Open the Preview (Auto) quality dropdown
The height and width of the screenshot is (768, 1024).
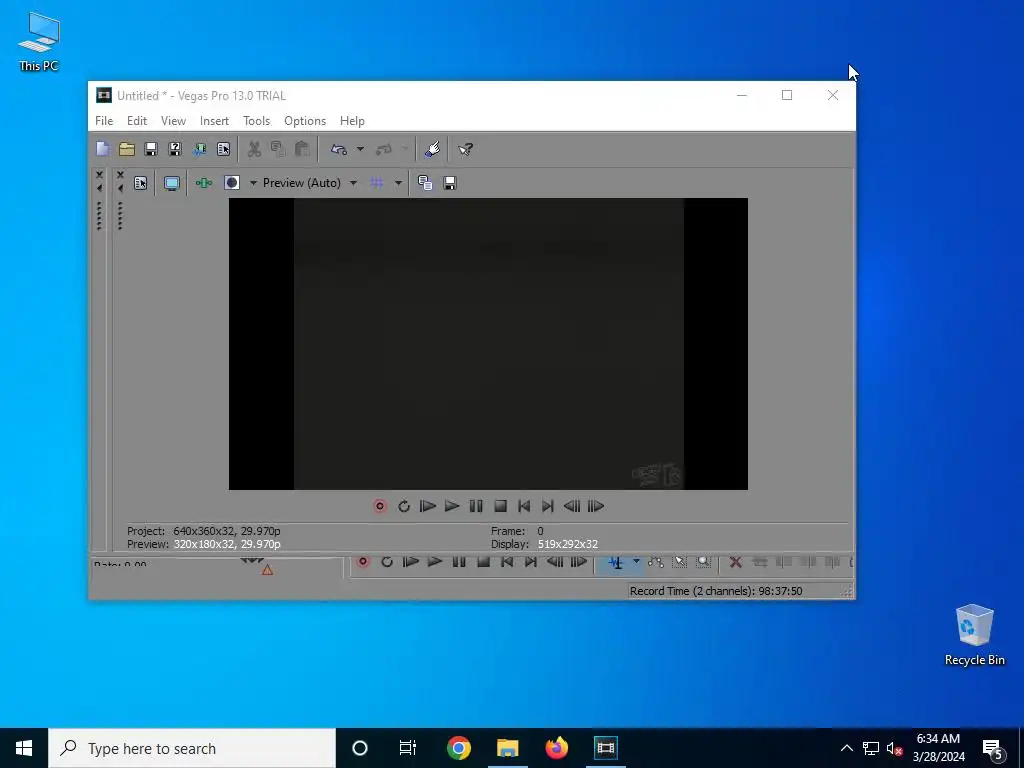310,183
